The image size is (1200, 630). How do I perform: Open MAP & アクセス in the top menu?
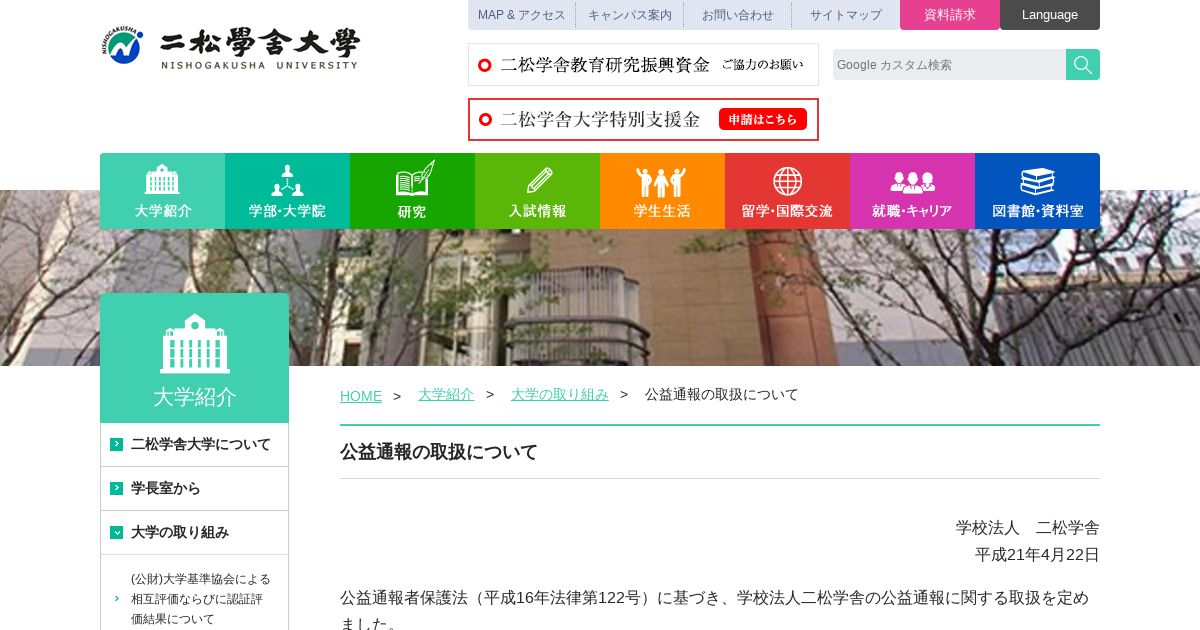click(521, 15)
